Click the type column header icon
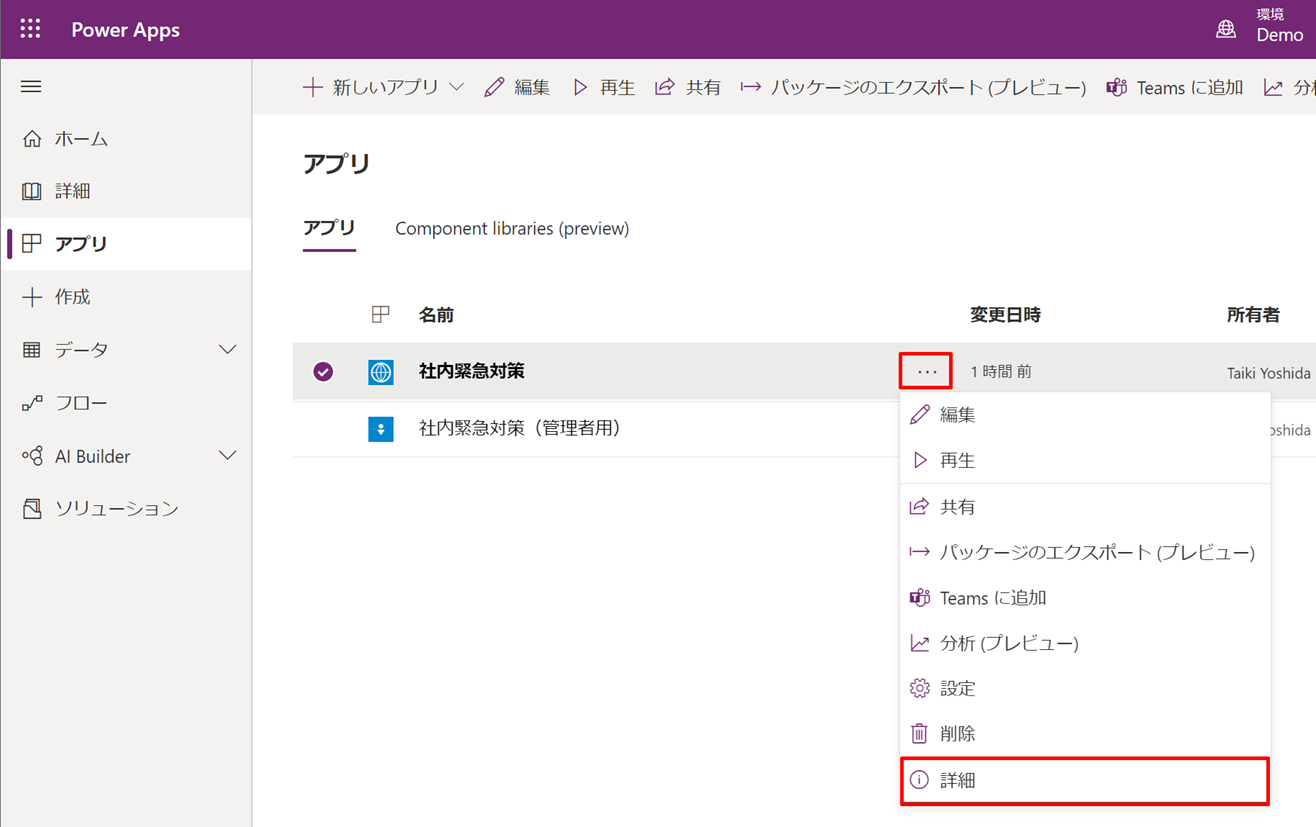This screenshot has height=827, width=1316. [x=380, y=315]
